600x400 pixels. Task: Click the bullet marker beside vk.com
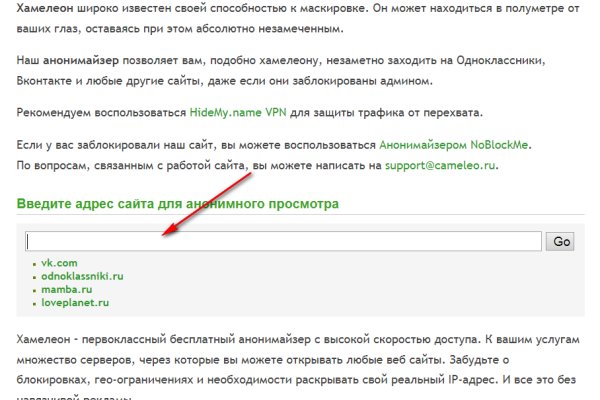34,263
